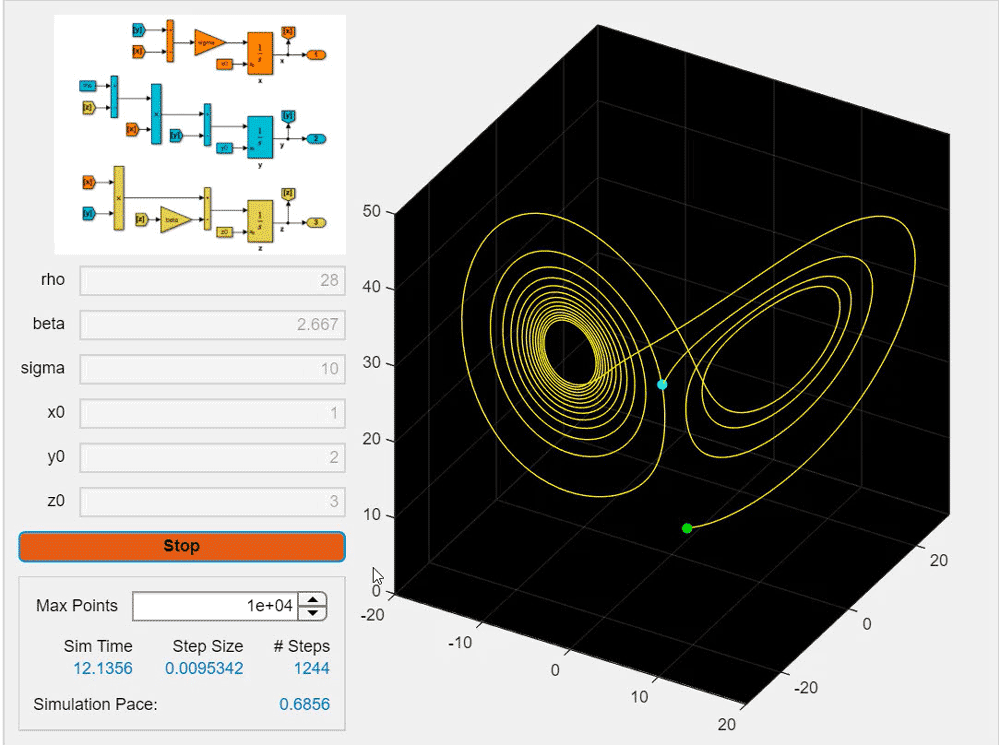Image resolution: width=1000 pixels, height=745 pixels.
Task: Click the beta gain triangle block
Action: point(175,219)
